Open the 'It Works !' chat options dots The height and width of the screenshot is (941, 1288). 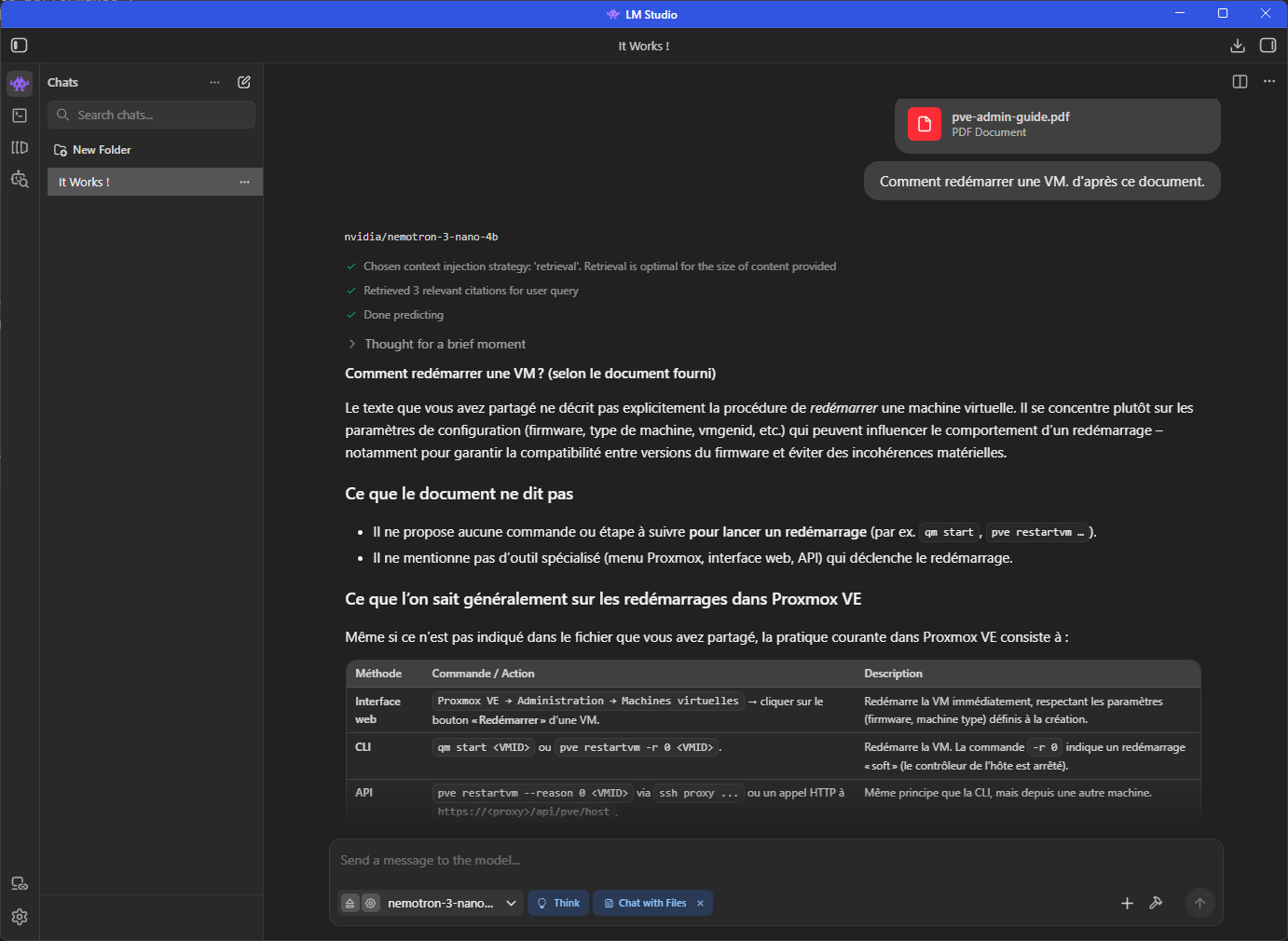(244, 182)
